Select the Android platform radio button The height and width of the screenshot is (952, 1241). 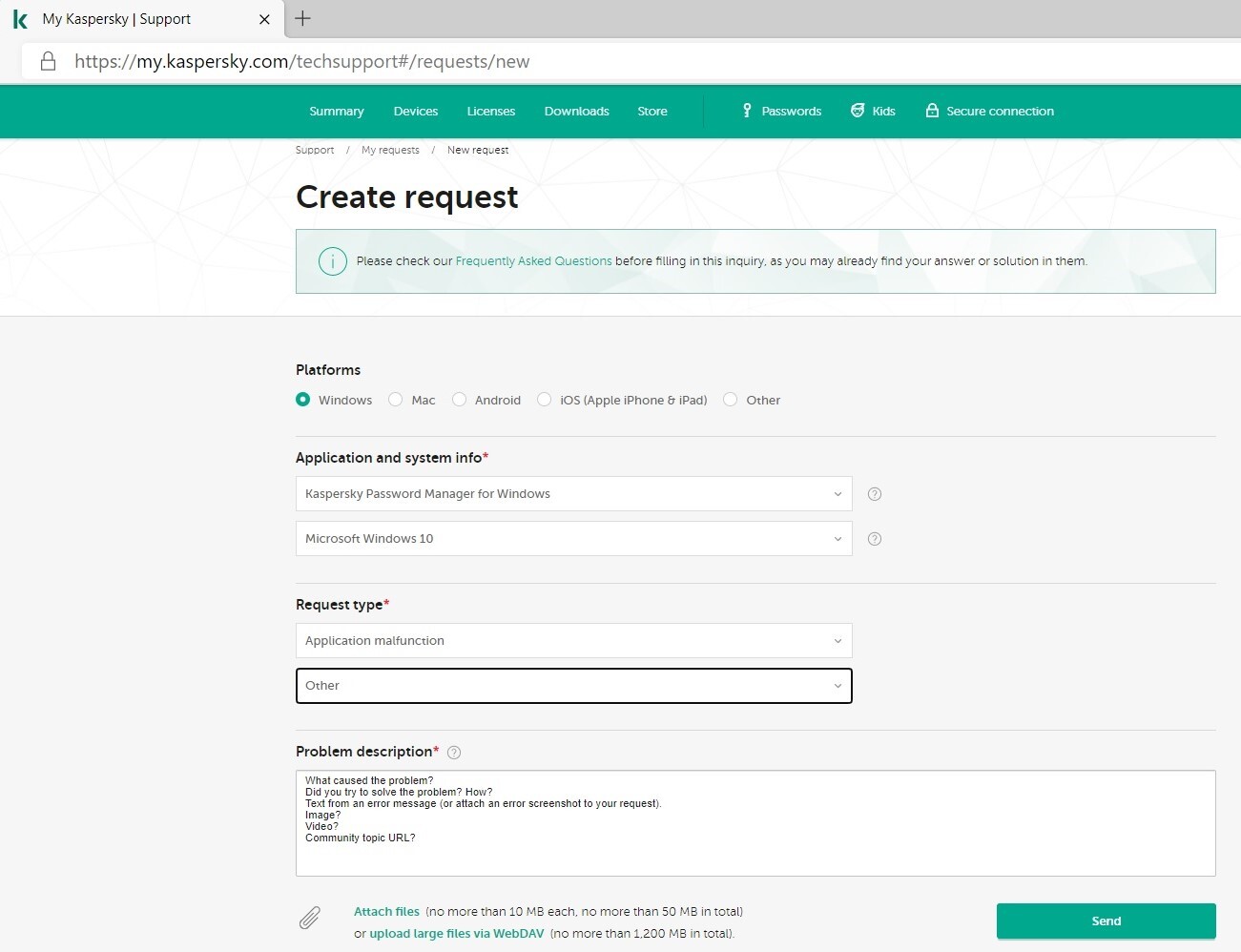(x=459, y=400)
